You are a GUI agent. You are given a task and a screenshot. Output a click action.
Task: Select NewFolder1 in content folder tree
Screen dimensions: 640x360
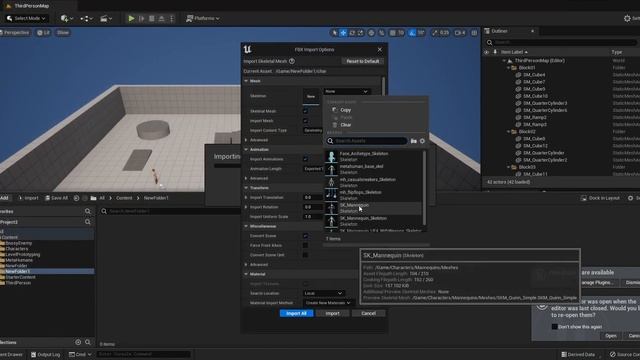point(18,271)
